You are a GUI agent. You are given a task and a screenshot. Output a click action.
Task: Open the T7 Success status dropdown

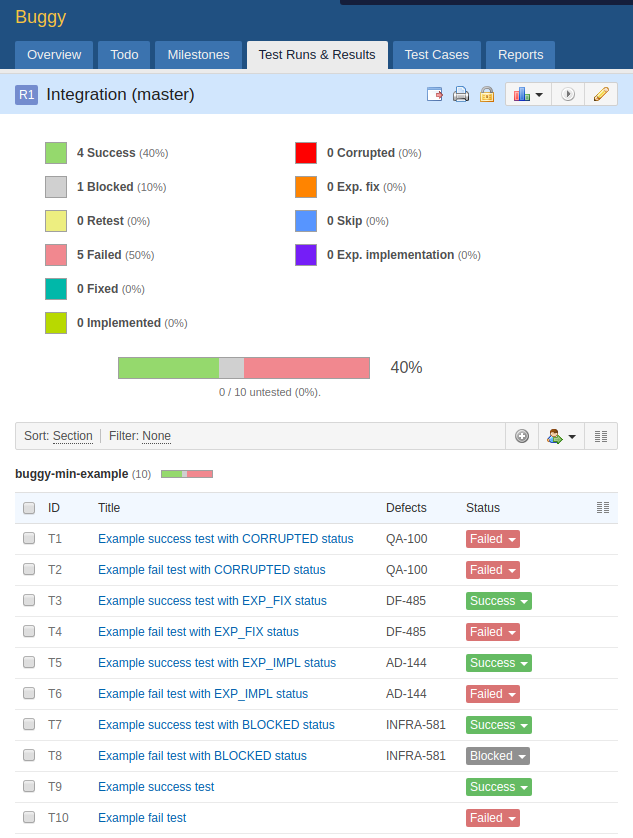pyautogui.click(x=499, y=725)
